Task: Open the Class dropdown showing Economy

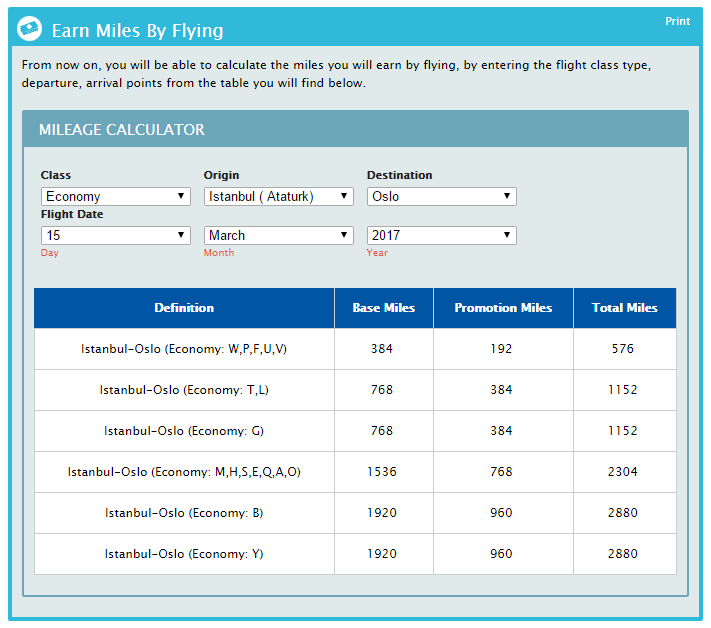Action: (116, 196)
